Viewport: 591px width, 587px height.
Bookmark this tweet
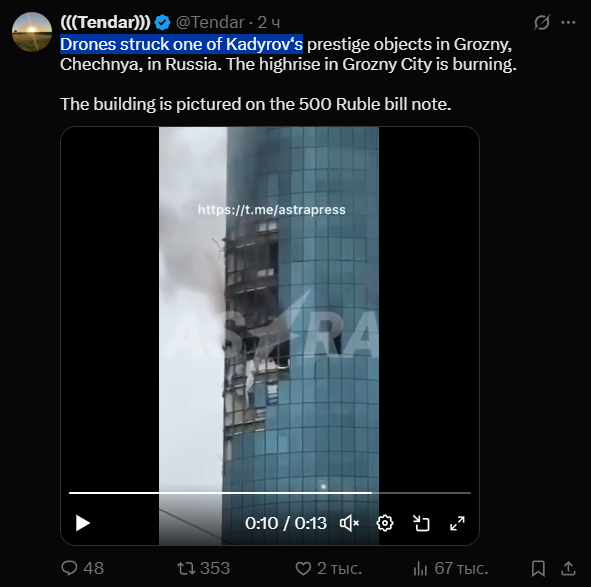538,568
